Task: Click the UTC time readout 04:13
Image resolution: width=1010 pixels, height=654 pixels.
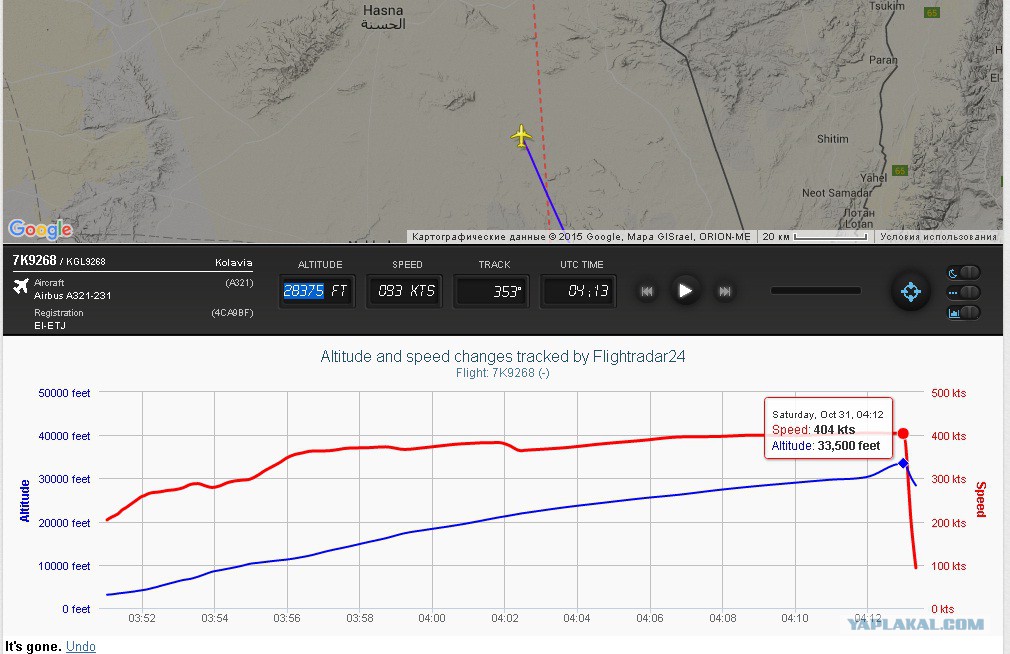Action: (578, 291)
